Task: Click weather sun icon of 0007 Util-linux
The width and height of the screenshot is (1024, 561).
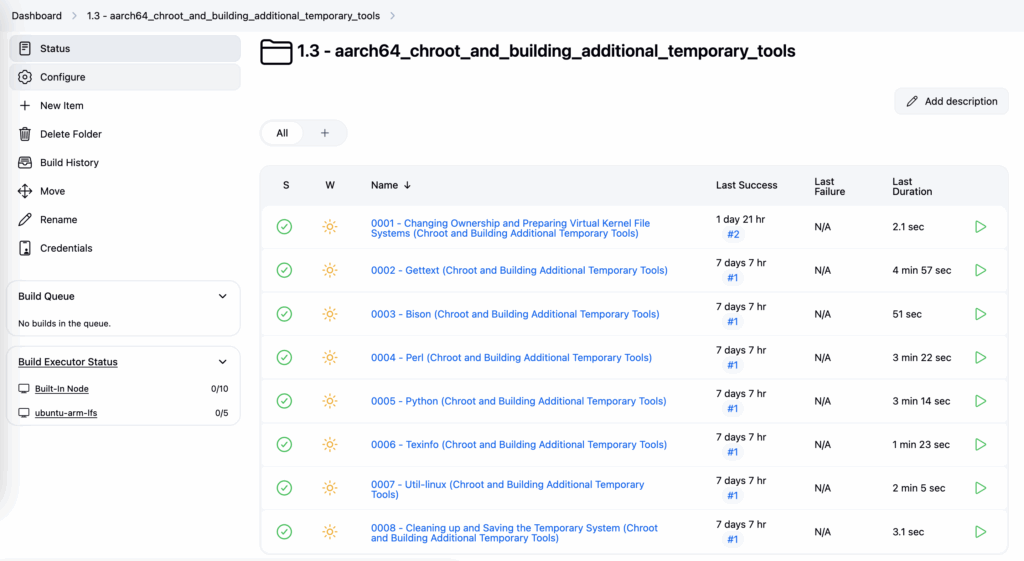Action: tap(330, 488)
